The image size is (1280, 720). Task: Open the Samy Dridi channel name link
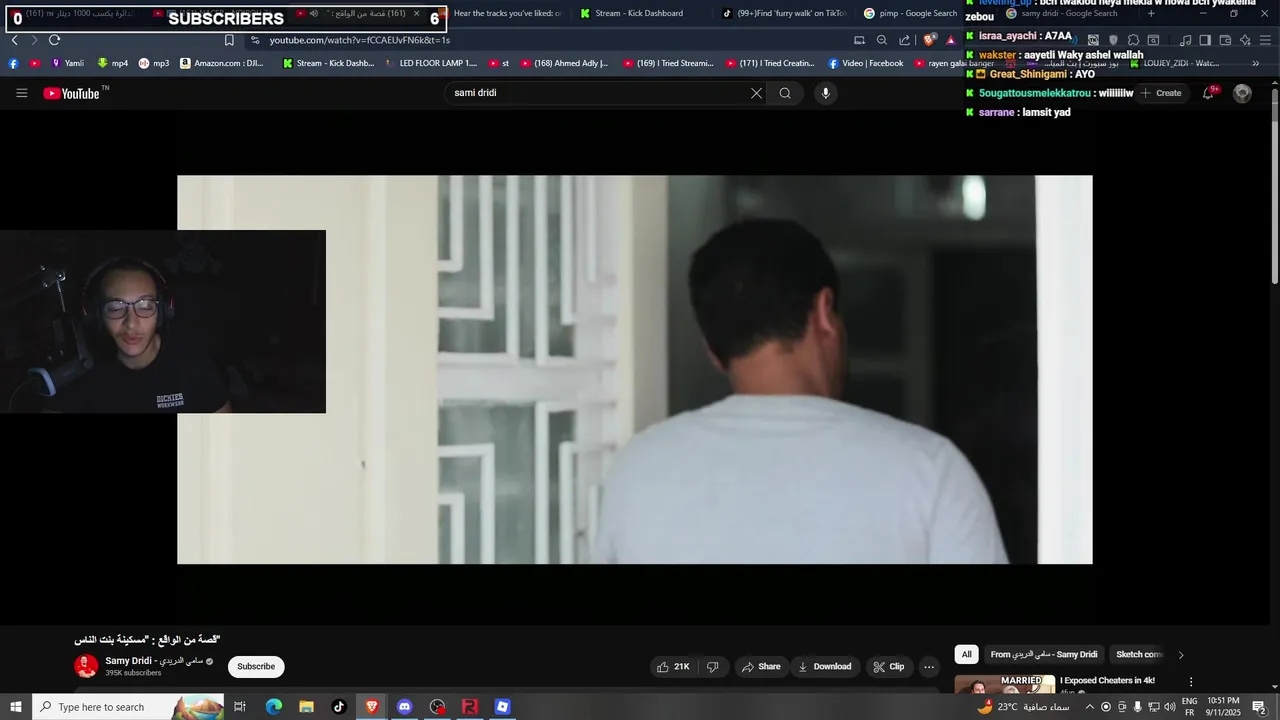point(154,661)
